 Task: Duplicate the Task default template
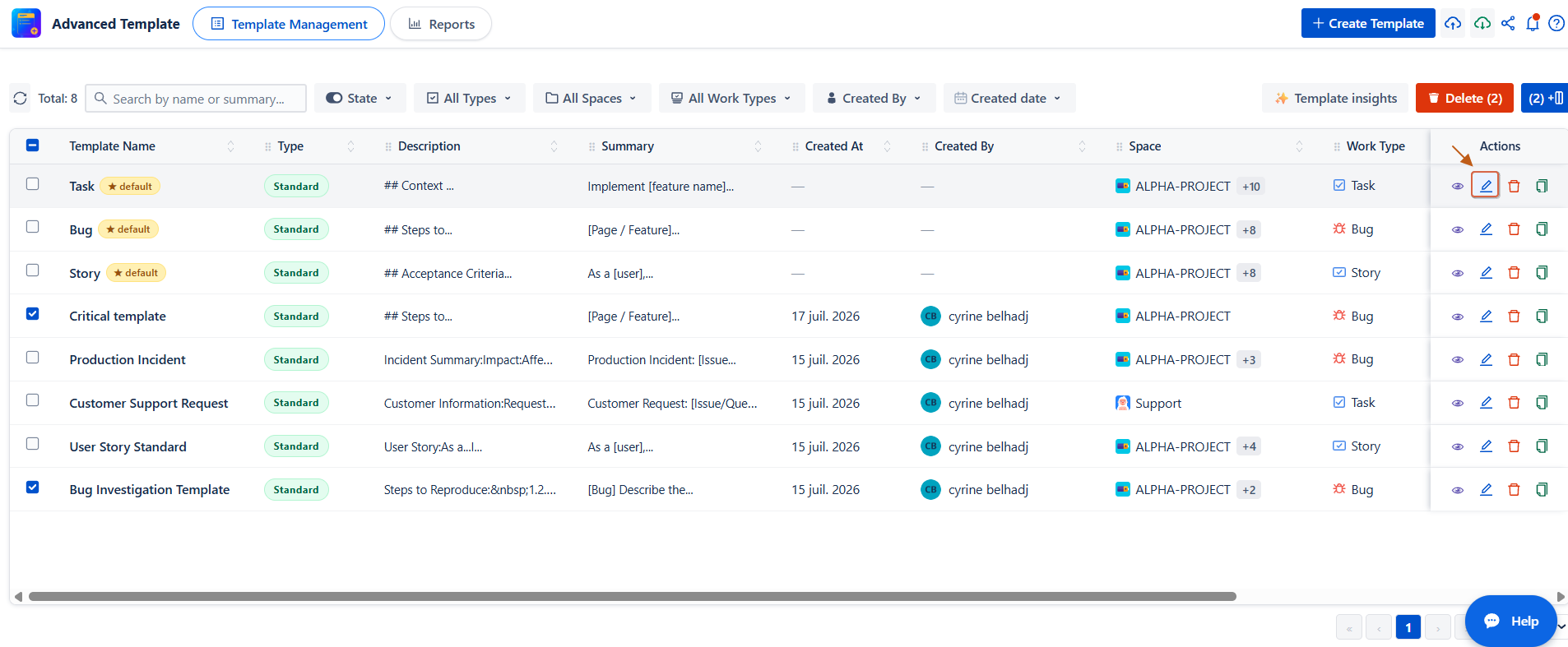[1542, 186]
